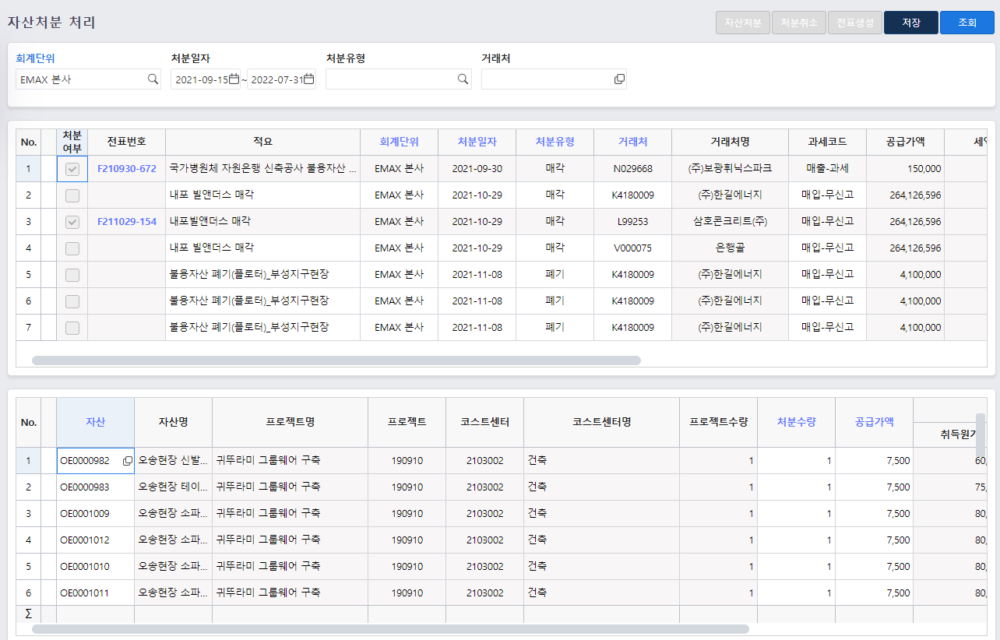Click the 회계단위 search magnifier icon

(153, 79)
